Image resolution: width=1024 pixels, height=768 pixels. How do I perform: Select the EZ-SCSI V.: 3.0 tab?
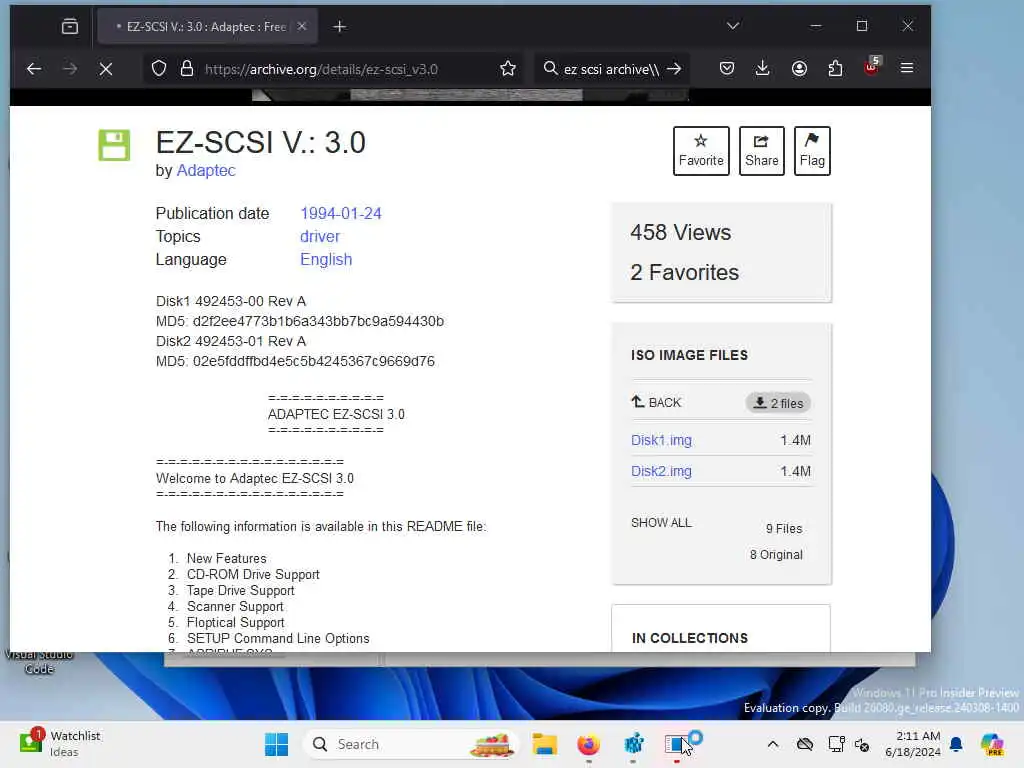[x=207, y=26]
